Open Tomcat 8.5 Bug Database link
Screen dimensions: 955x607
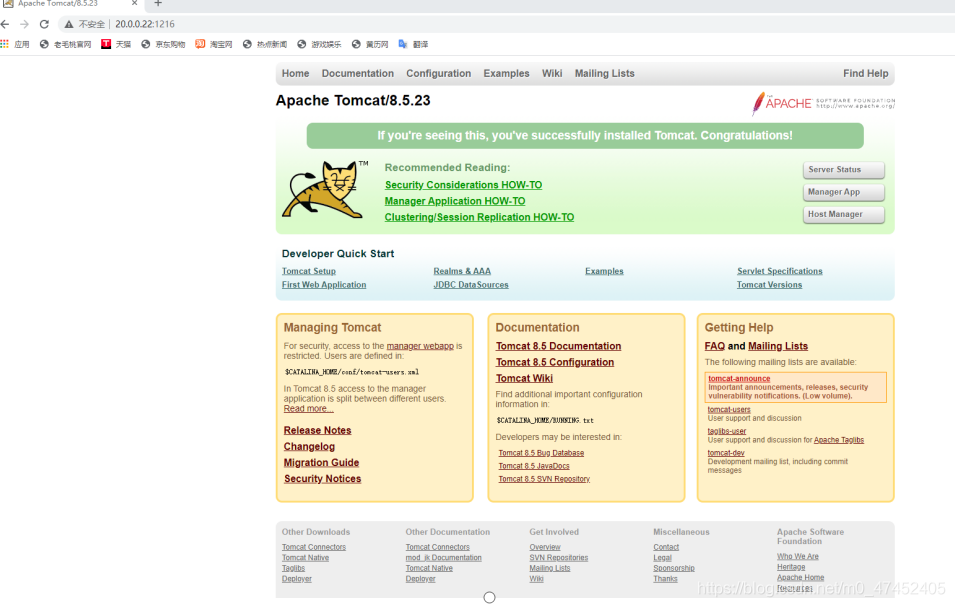pos(541,453)
